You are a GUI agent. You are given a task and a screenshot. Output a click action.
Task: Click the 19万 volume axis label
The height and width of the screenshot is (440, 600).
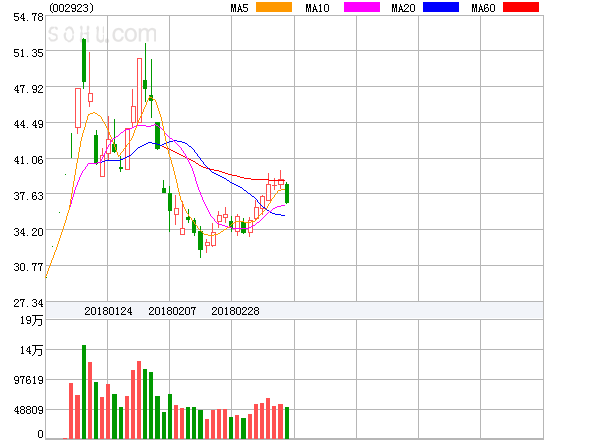(x=31, y=320)
